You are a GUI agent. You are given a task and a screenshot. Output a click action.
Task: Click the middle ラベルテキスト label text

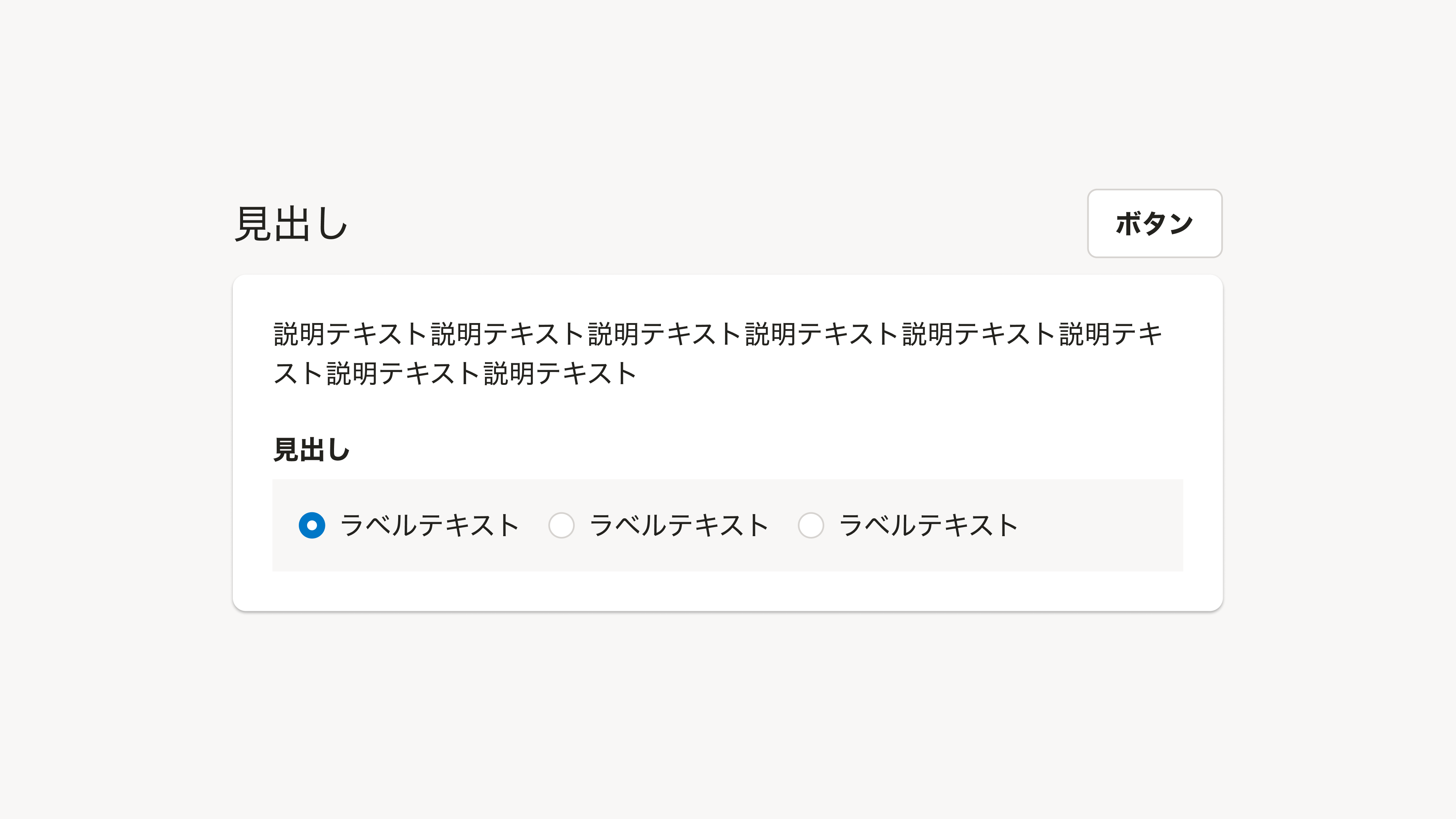pyautogui.click(x=679, y=525)
